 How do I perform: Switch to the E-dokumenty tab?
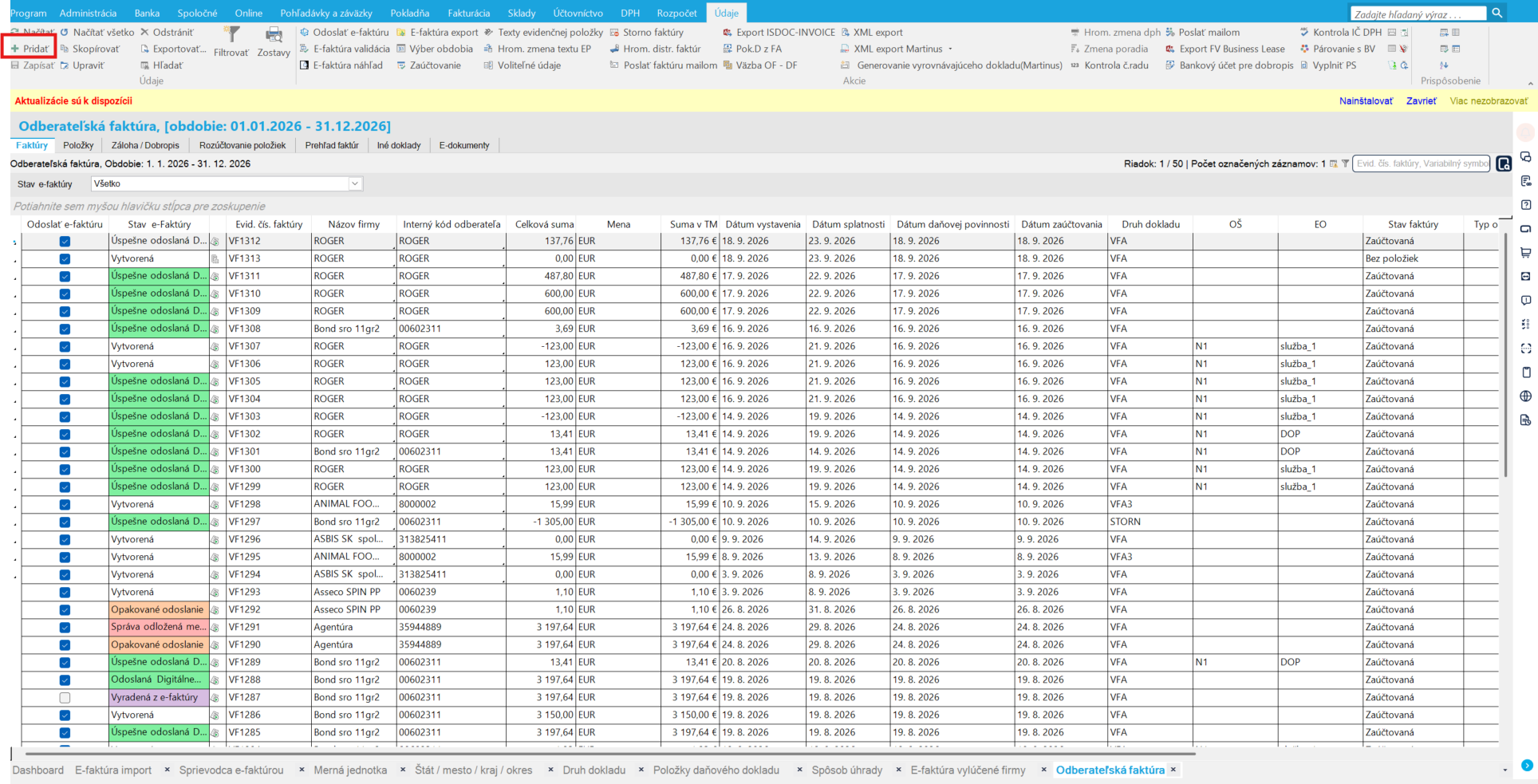click(464, 145)
